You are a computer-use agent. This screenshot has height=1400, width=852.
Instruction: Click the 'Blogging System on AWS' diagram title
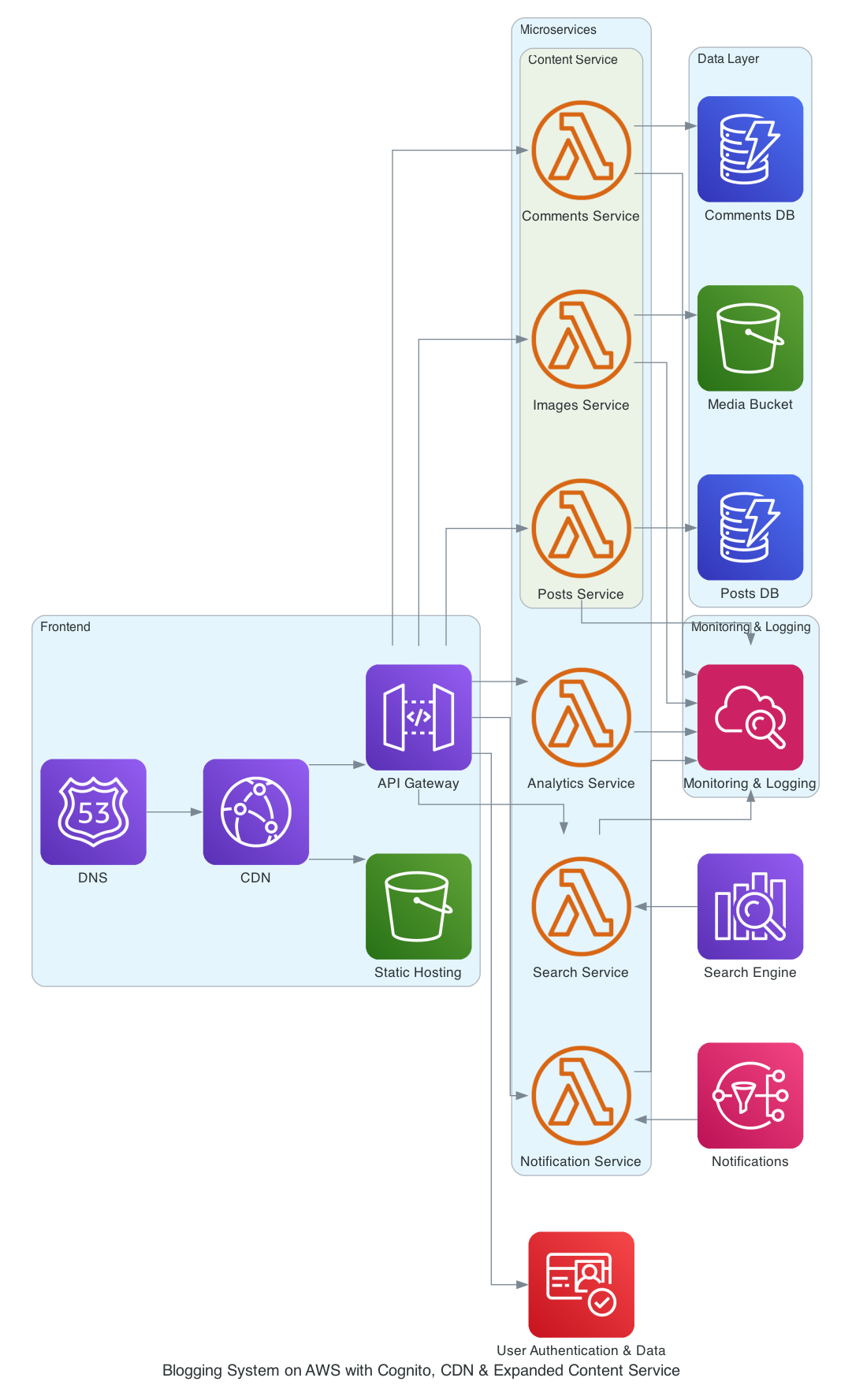[421, 1371]
